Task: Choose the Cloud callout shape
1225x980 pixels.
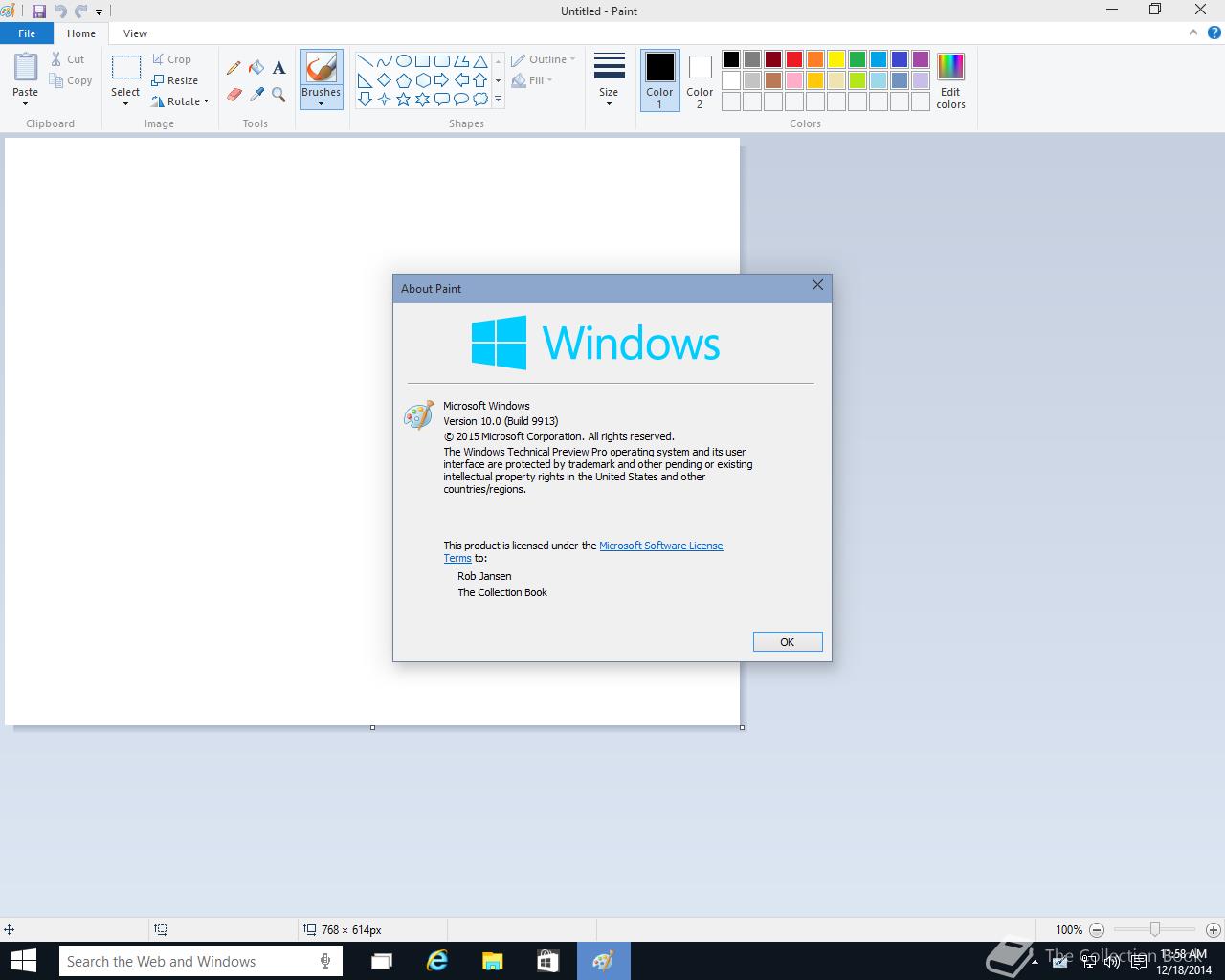Action: coord(480,100)
